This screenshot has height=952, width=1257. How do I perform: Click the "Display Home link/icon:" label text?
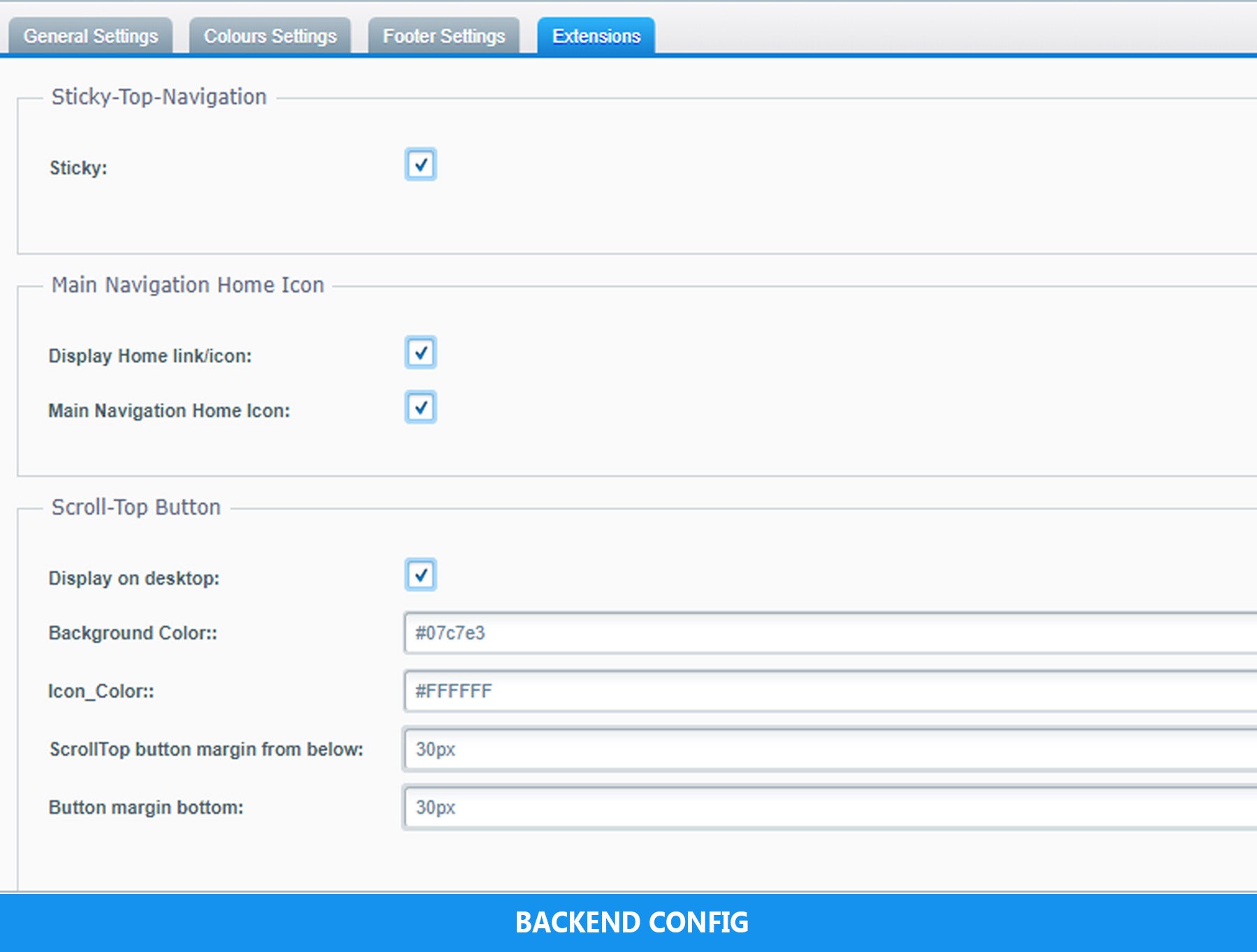coord(150,356)
